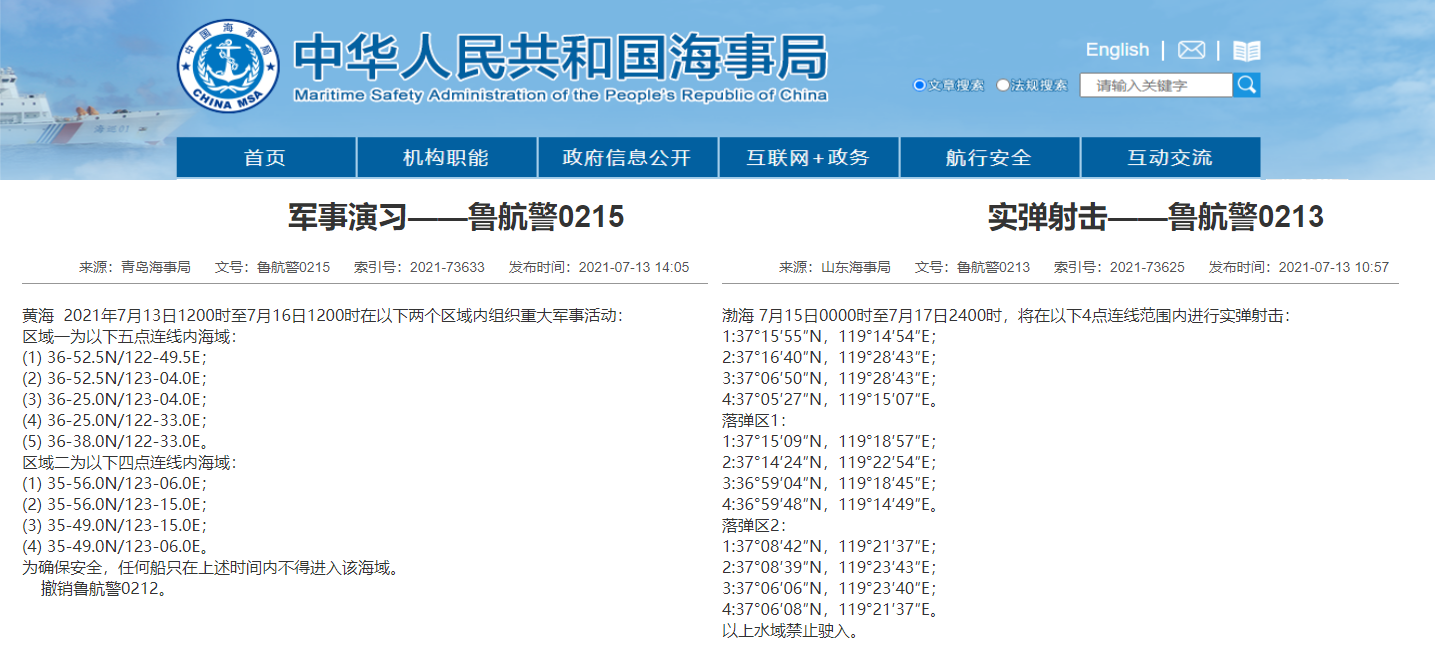Open the 互动交流 menu
Viewport: 1436px width, 656px height.
[1170, 158]
